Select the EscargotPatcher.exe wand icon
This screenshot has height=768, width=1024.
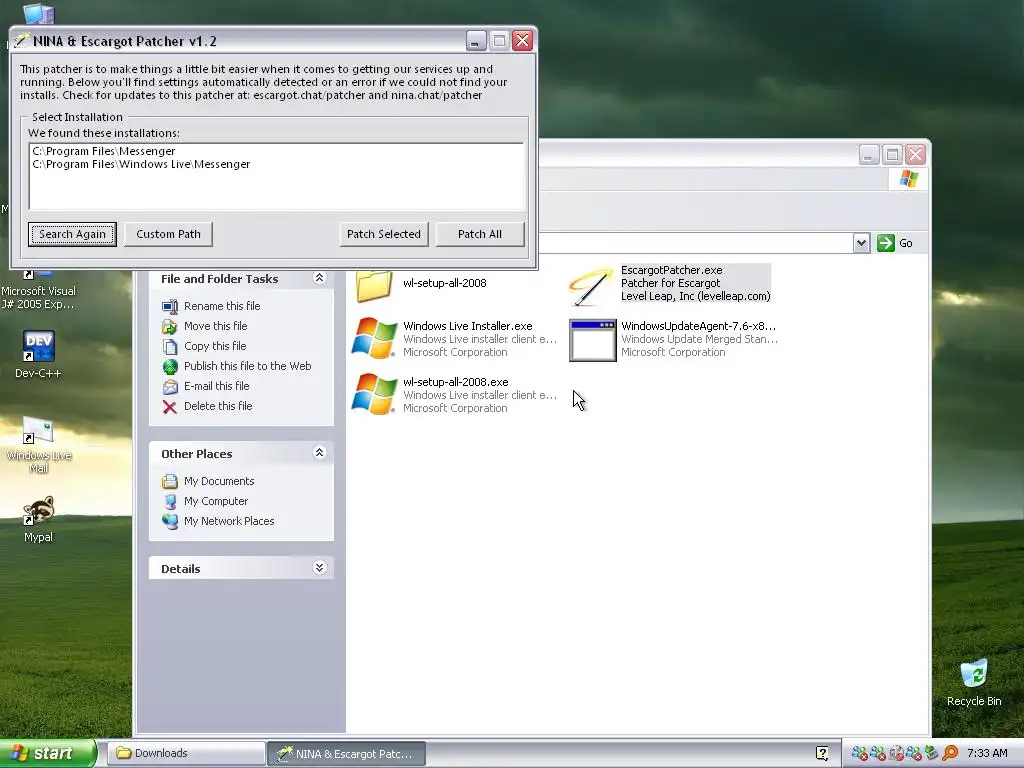click(x=591, y=285)
